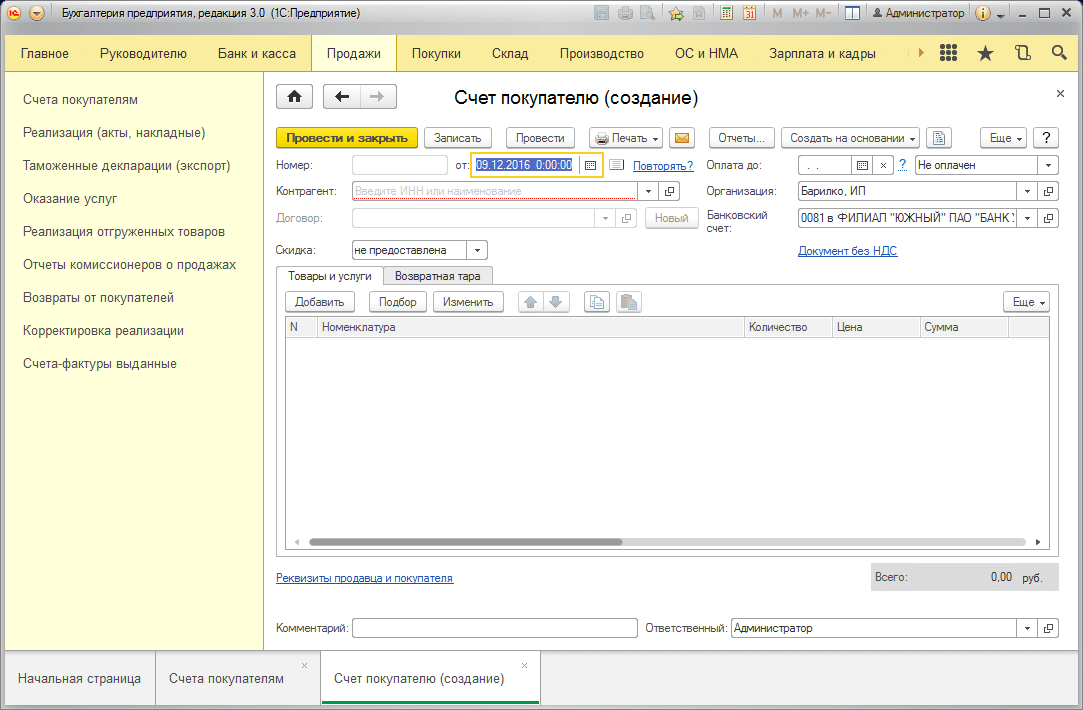The image size is (1083, 710).
Task: Switch to the Возвратная тара tab
Action: pos(438,275)
